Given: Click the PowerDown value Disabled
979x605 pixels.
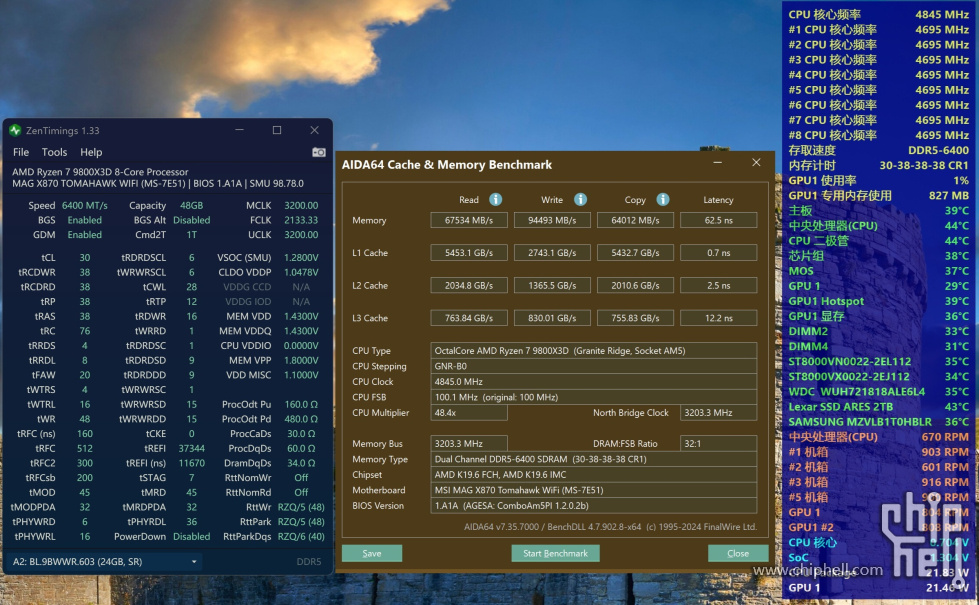Looking at the screenshot, I should point(192,536).
